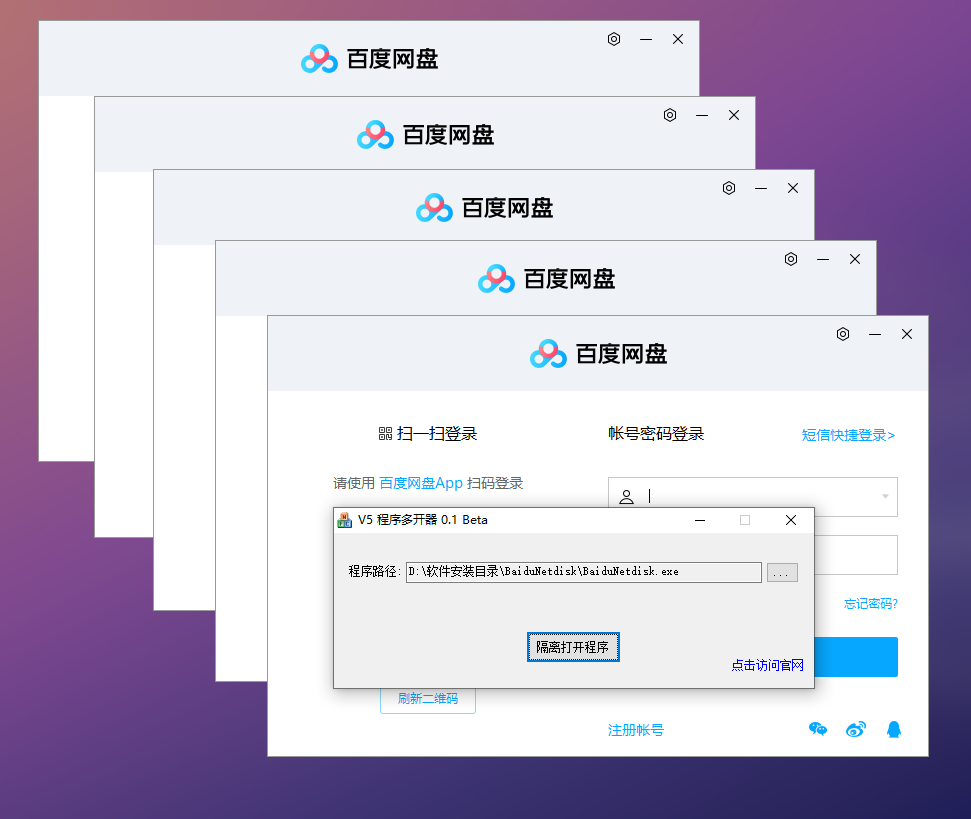Click Baidu Netdisk cloud logo in fourth window
The image size is (971, 819).
496,279
